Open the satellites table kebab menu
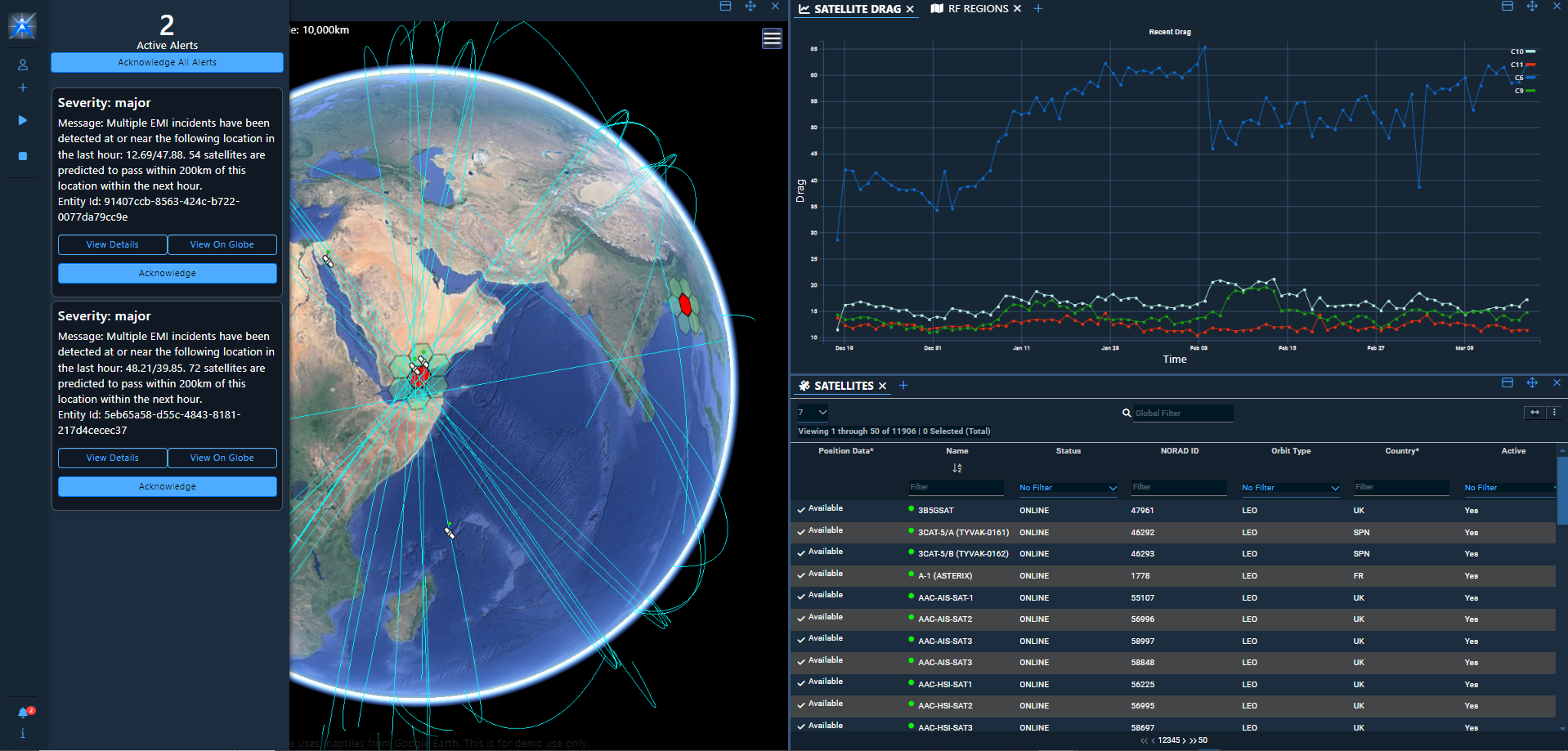The width and height of the screenshot is (1568, 751). coord(1554,413)
